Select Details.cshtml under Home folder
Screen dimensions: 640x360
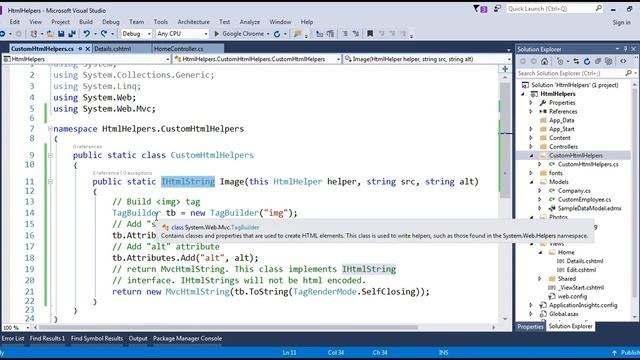point(584,261)
